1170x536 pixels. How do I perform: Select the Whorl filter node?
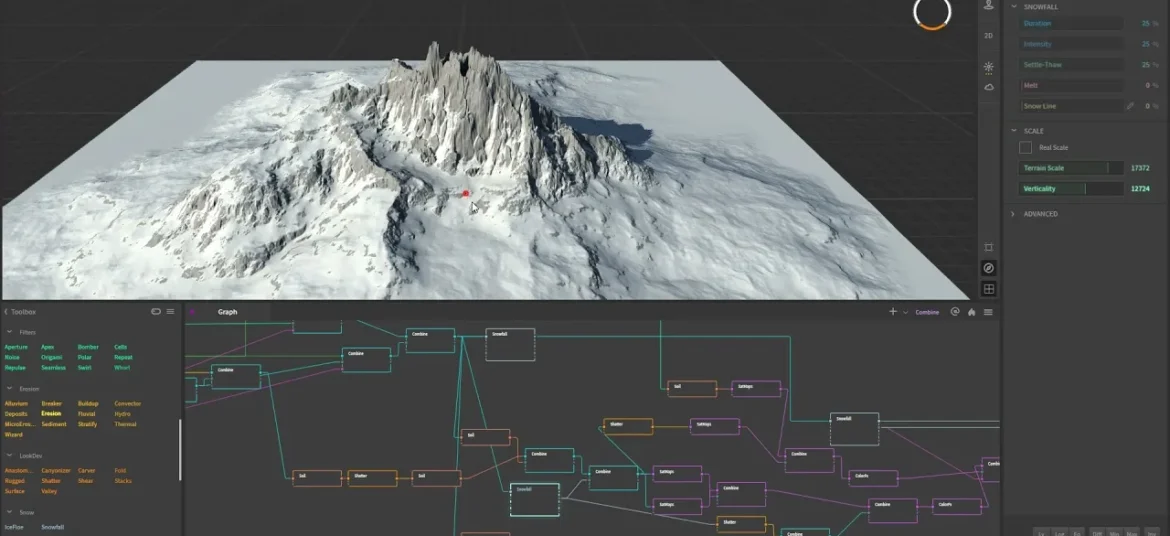point(122,368)
